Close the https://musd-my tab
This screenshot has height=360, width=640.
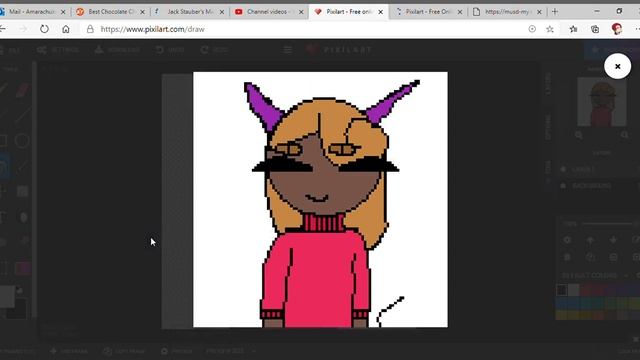coord(539,12)
